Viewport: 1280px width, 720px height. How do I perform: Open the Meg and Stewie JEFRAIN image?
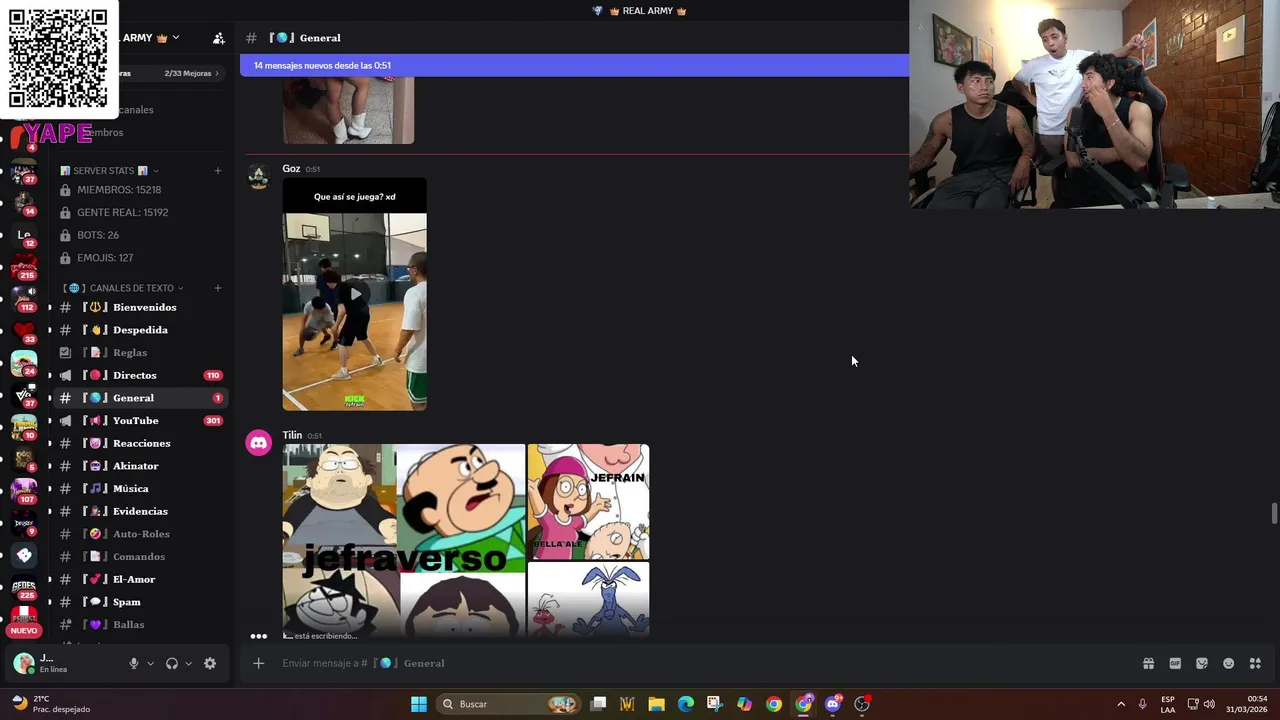point(588,502)
